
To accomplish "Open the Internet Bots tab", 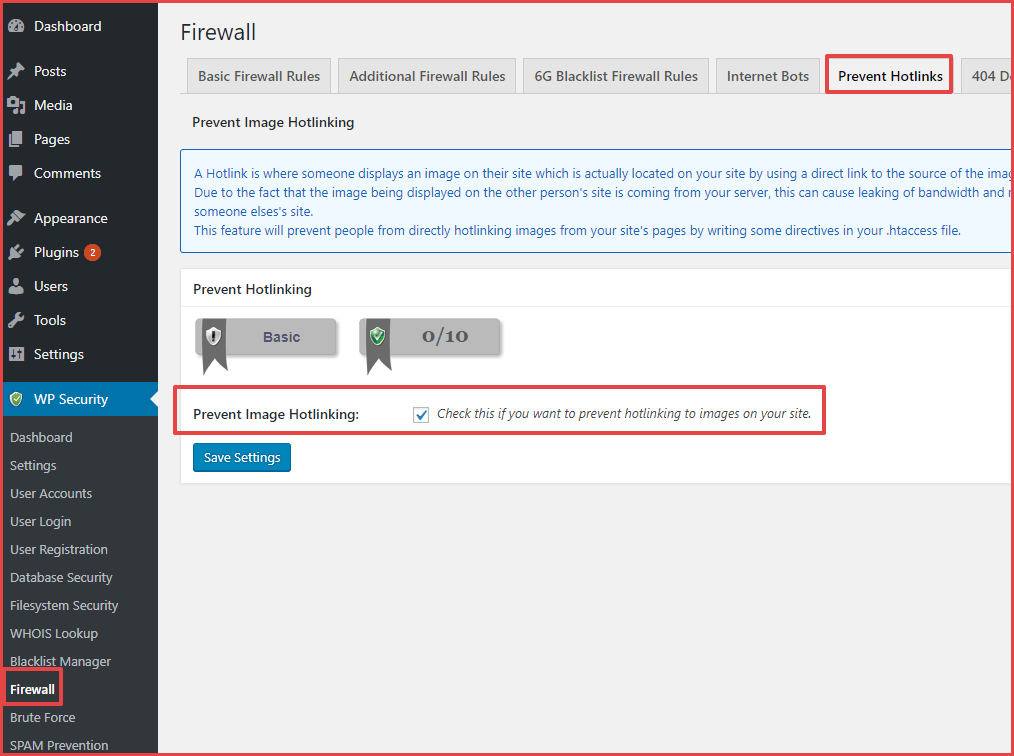I will click(x=767, y=75).
